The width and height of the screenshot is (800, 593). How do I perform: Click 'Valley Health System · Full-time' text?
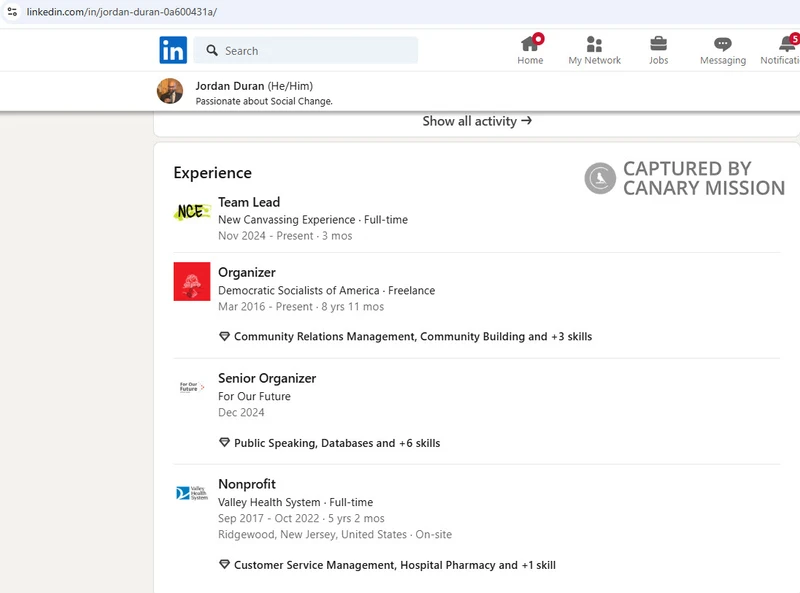click(x=295, y=502)
